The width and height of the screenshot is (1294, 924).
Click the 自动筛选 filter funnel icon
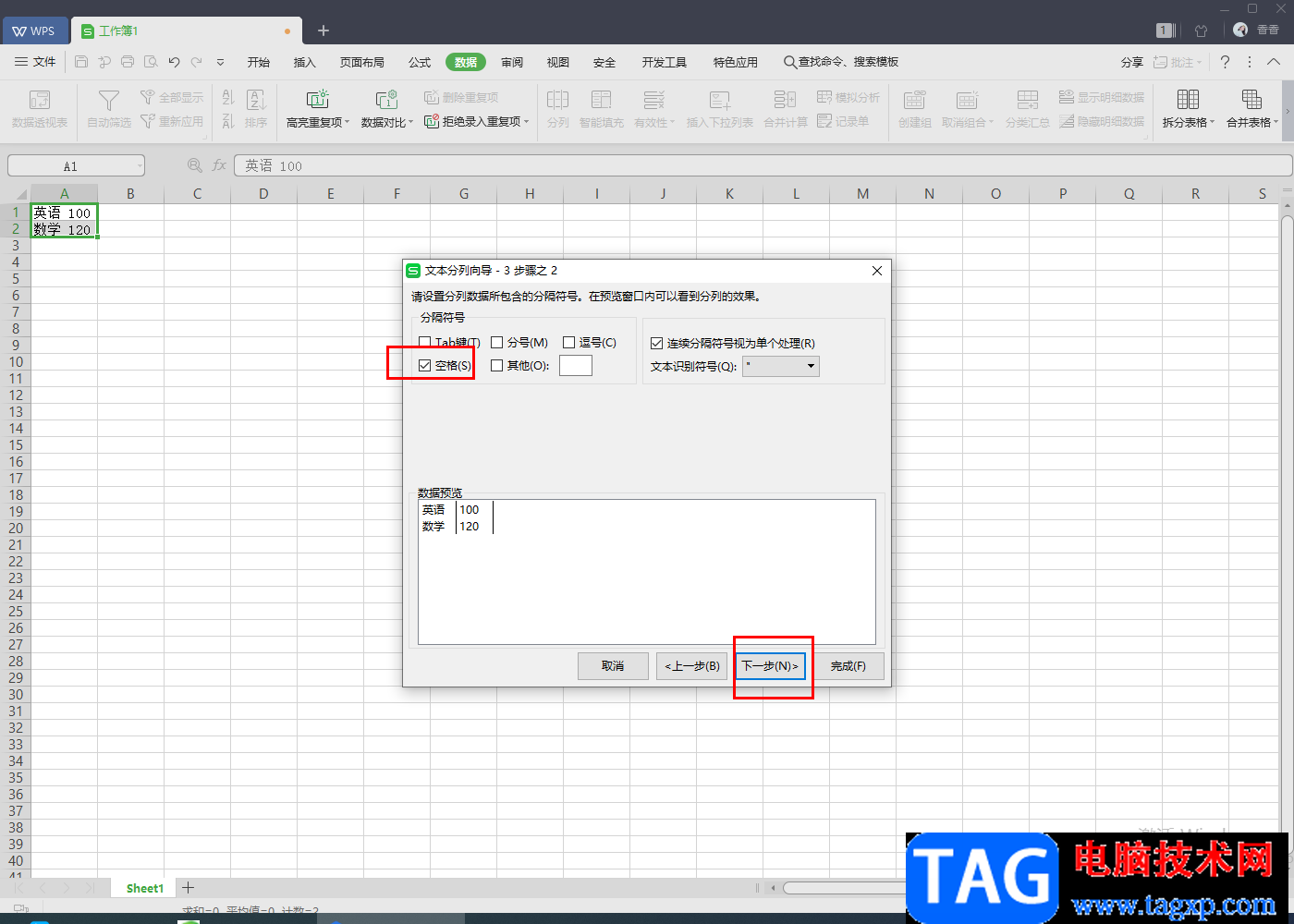pos(109,100)
